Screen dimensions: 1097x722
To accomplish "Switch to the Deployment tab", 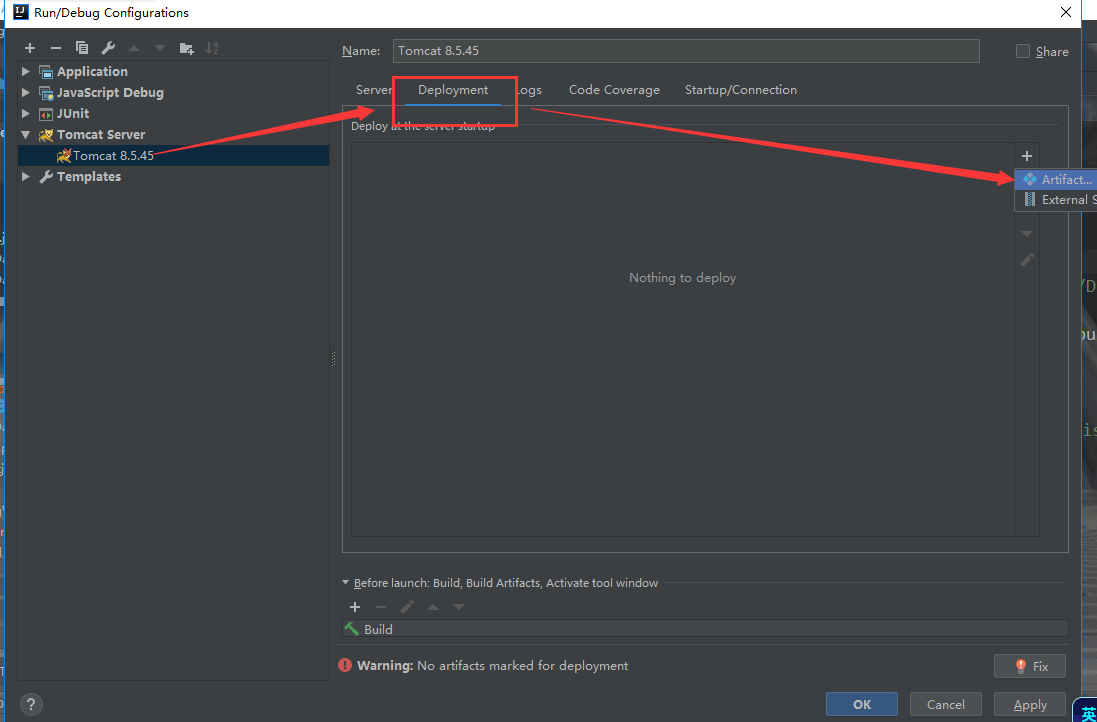I will click(x=453, y=90).
